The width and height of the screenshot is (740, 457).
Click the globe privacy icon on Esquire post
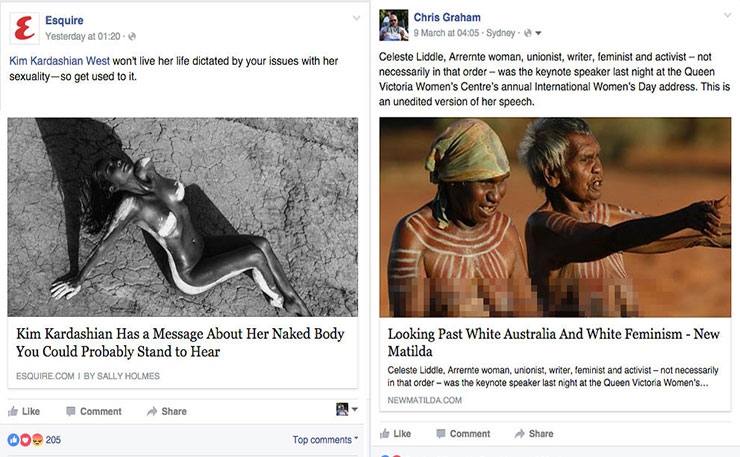132,36
